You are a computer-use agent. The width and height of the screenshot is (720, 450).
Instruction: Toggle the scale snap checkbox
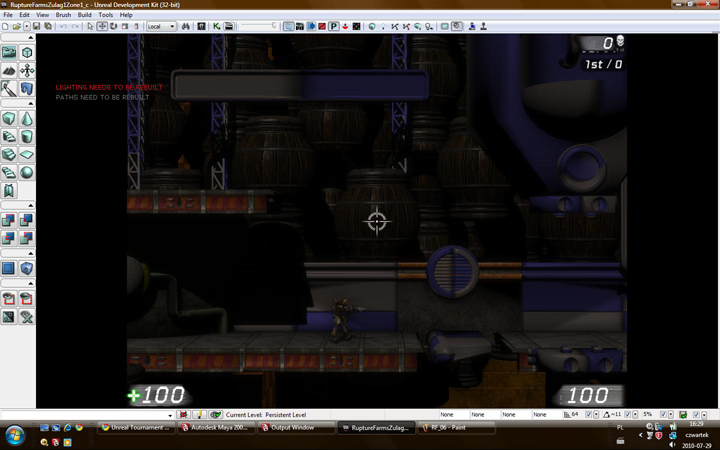[x=664, y=415]
